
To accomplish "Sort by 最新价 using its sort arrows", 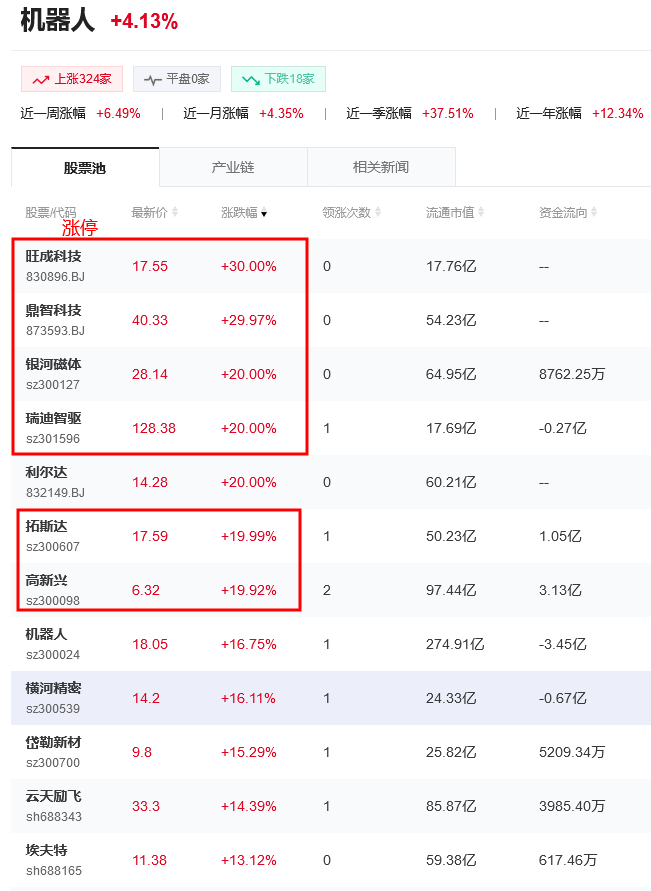I will 175,212.
